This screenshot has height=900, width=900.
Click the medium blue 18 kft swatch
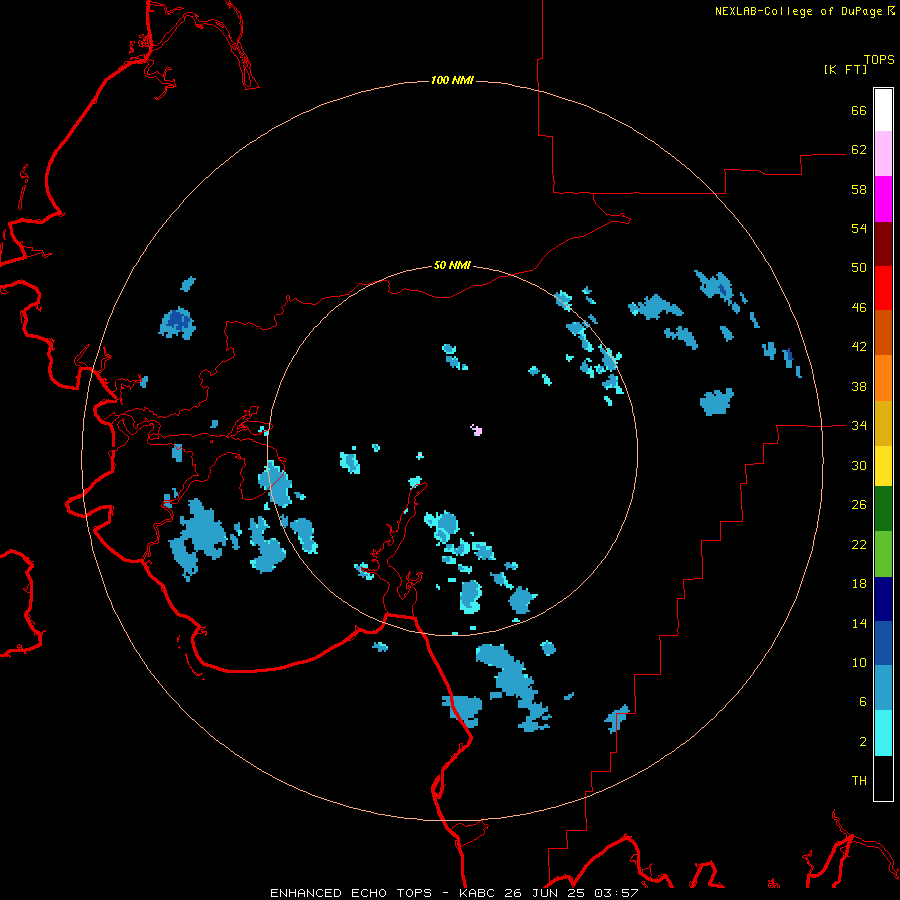(883, 643)
